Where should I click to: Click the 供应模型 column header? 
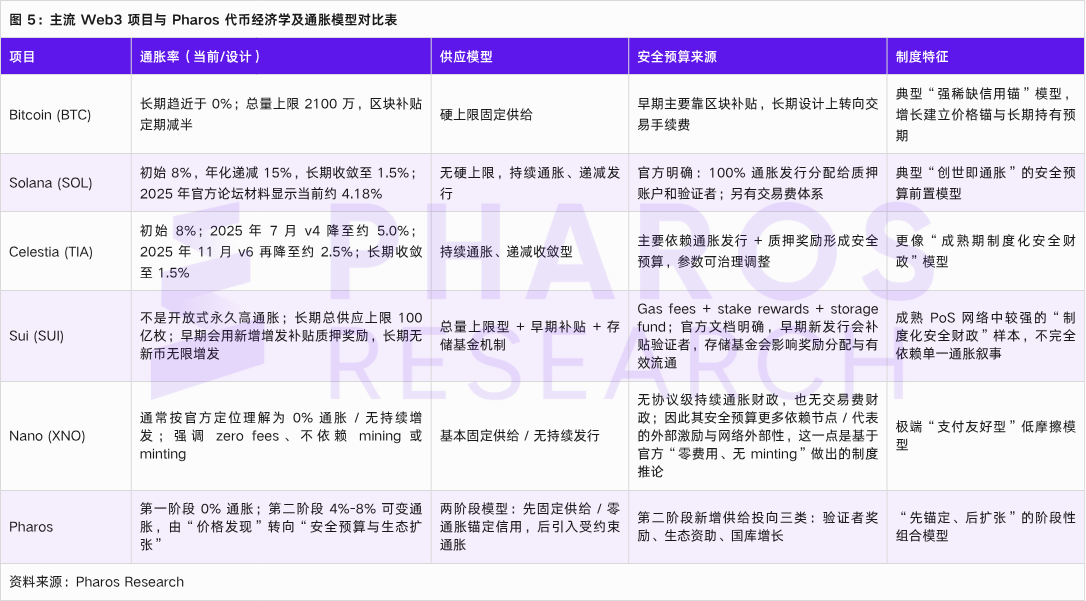click(466, 57)
